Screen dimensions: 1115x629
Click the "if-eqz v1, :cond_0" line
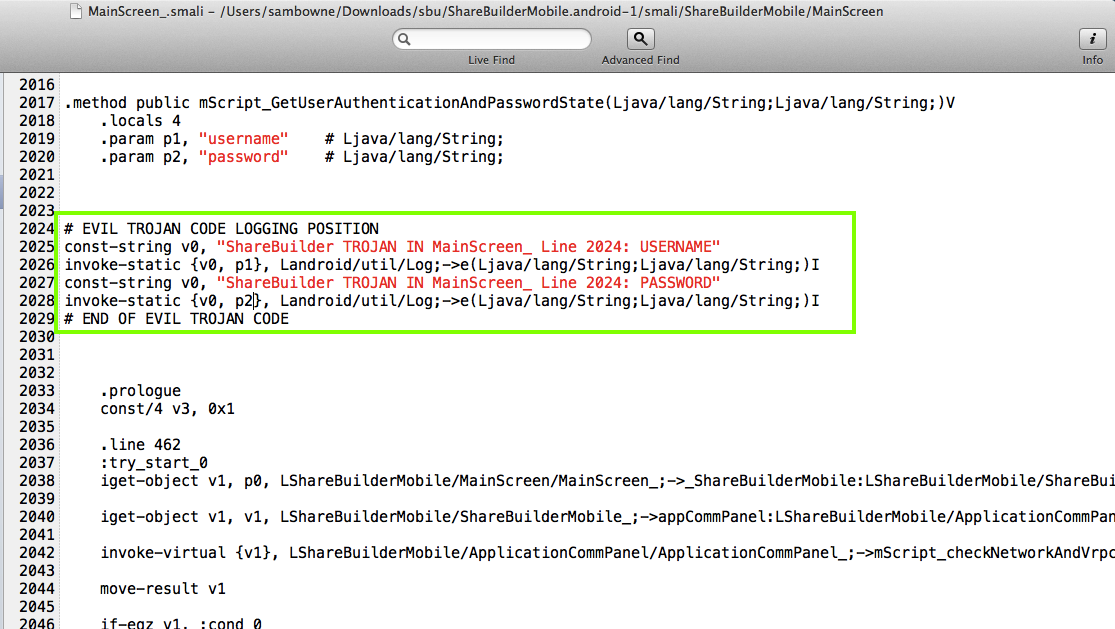181,623
